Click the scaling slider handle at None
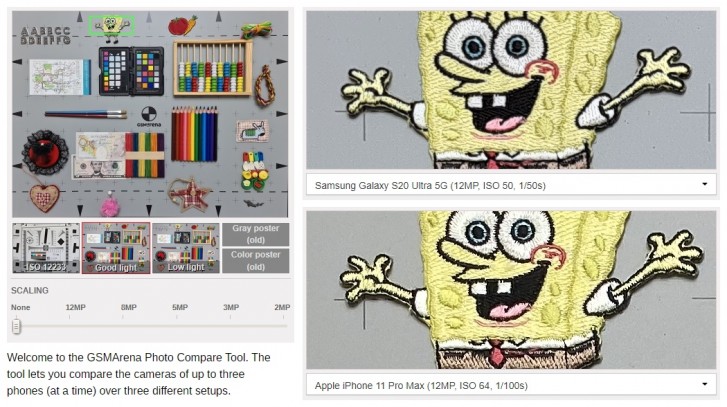Viewport: 727px width, 407px height. point(17,326)
